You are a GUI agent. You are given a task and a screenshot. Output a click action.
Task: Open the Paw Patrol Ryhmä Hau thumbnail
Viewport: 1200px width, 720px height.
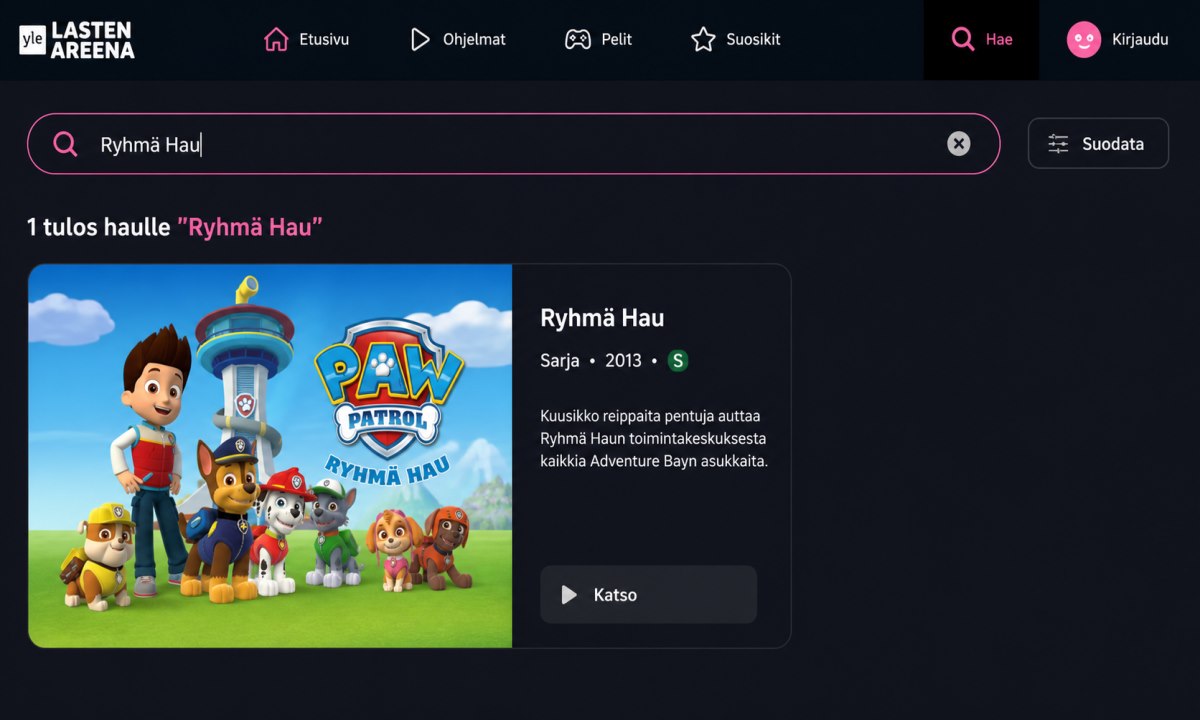pos(270,456)
